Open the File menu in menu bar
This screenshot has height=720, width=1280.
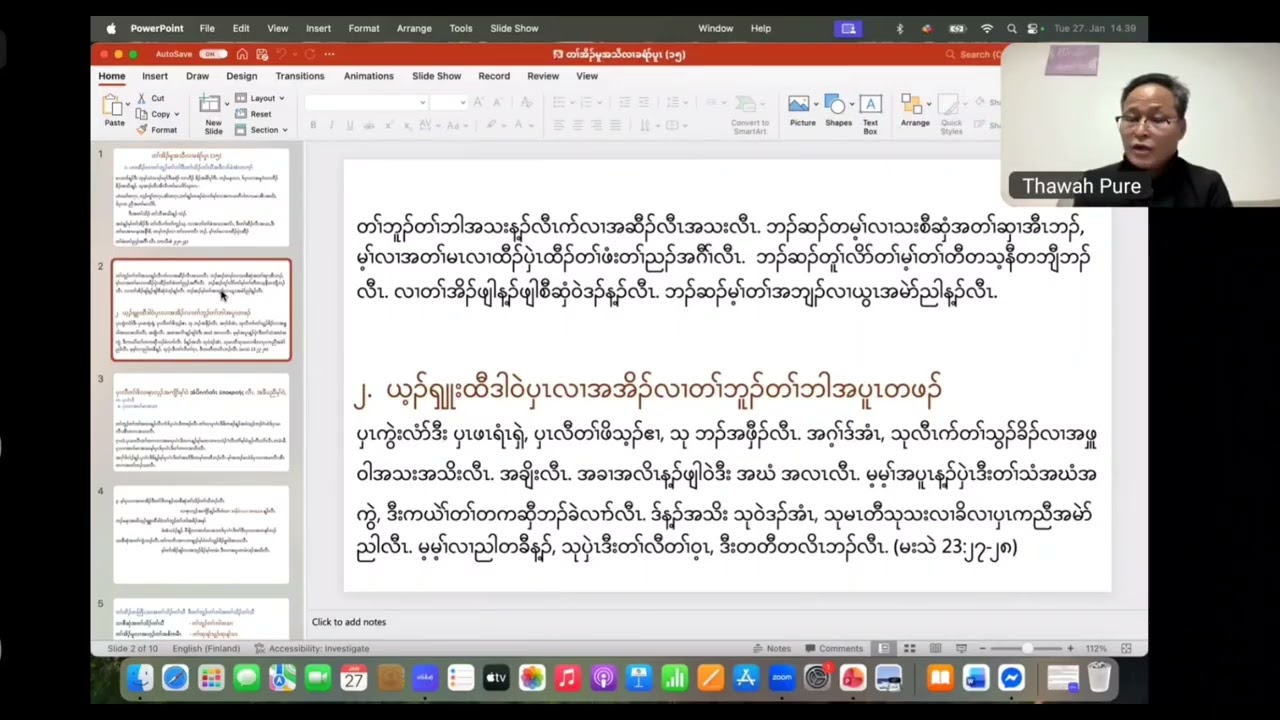[207, 28]
